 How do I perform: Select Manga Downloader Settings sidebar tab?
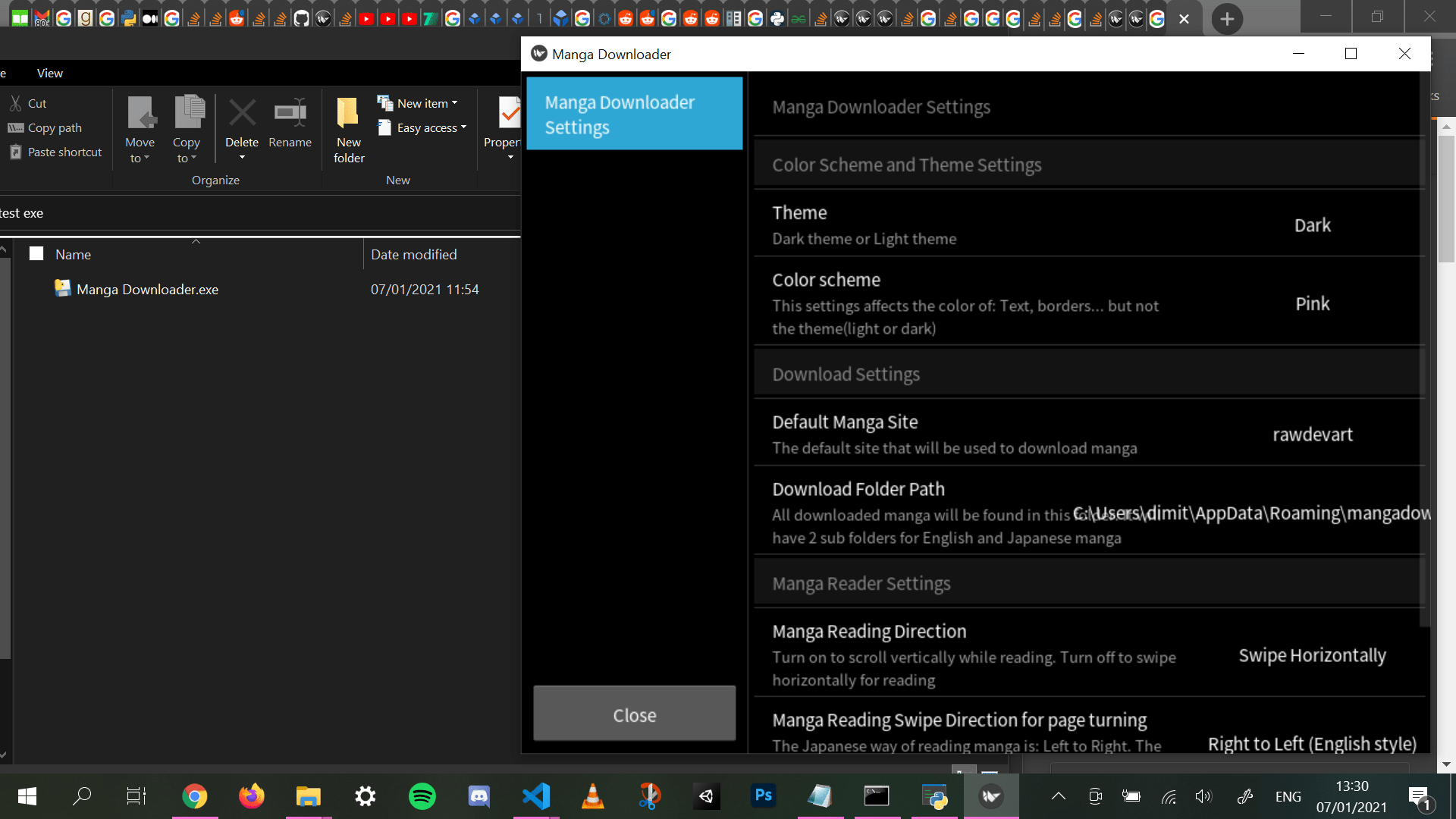coord(634,114)
